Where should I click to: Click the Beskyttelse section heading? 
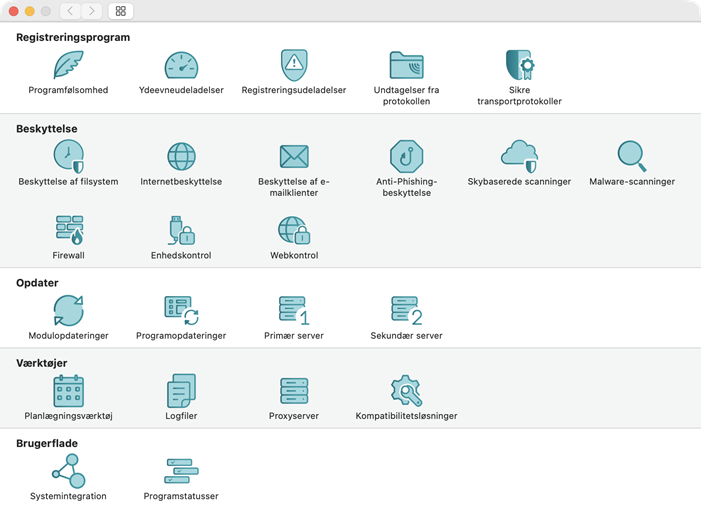point(46,129)
